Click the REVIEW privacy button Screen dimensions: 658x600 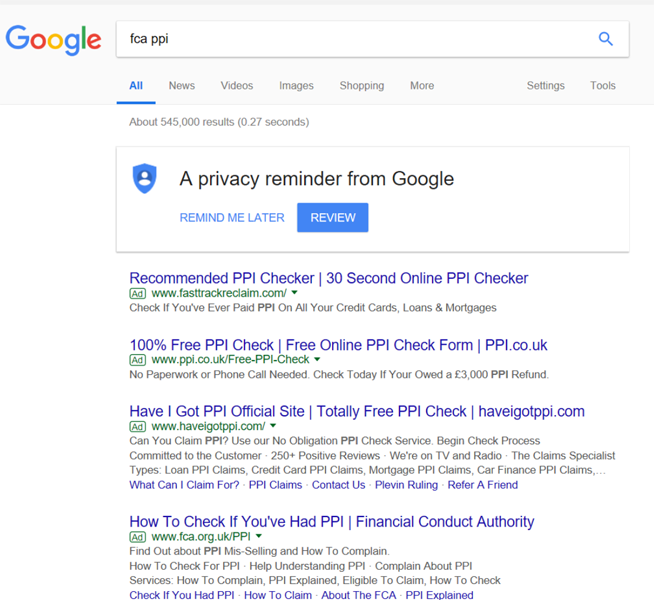click(333, 217)
